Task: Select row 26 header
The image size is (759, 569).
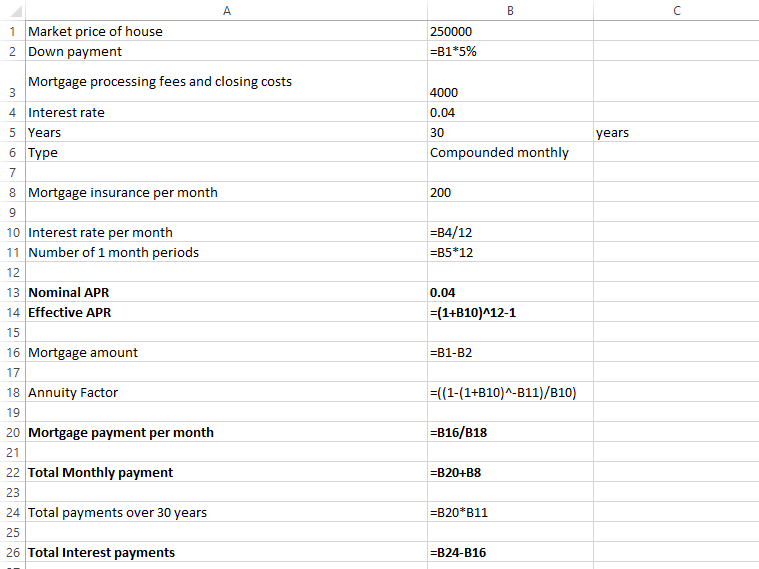Action: click(13, 552)
